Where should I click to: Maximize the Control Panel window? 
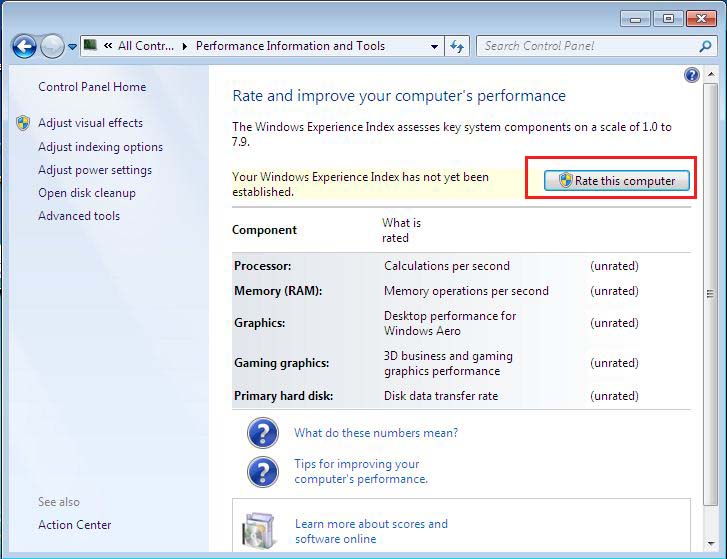(x=668, y=19)
